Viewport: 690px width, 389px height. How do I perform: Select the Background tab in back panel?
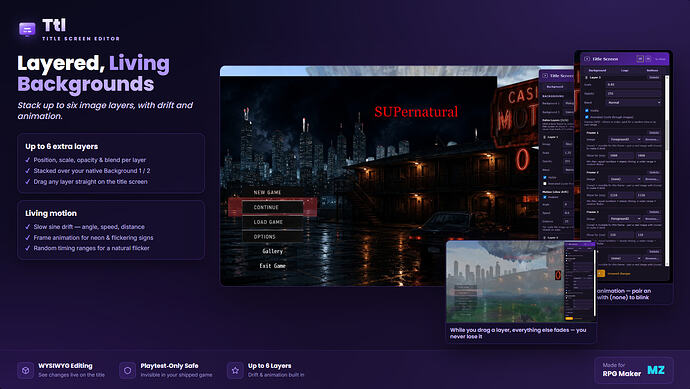coord(555,87)
